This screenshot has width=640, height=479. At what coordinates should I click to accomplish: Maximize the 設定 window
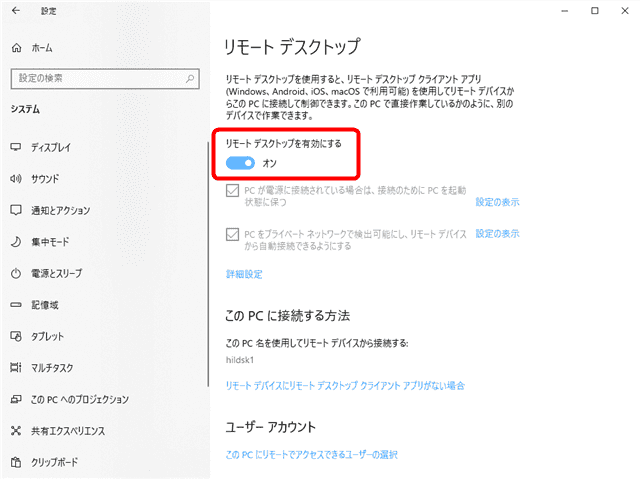click(595, 11)
